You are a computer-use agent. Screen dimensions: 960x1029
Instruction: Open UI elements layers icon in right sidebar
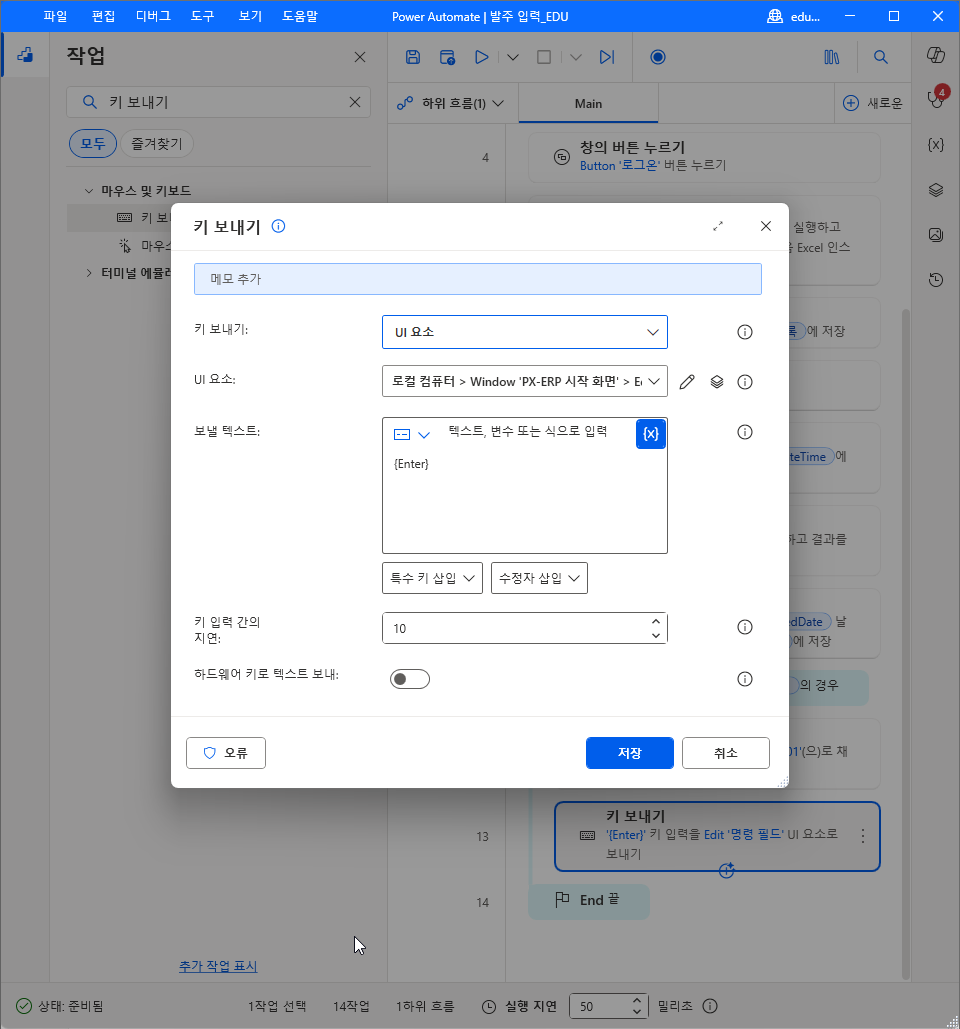pyautogui.click(x=936, y=190)
